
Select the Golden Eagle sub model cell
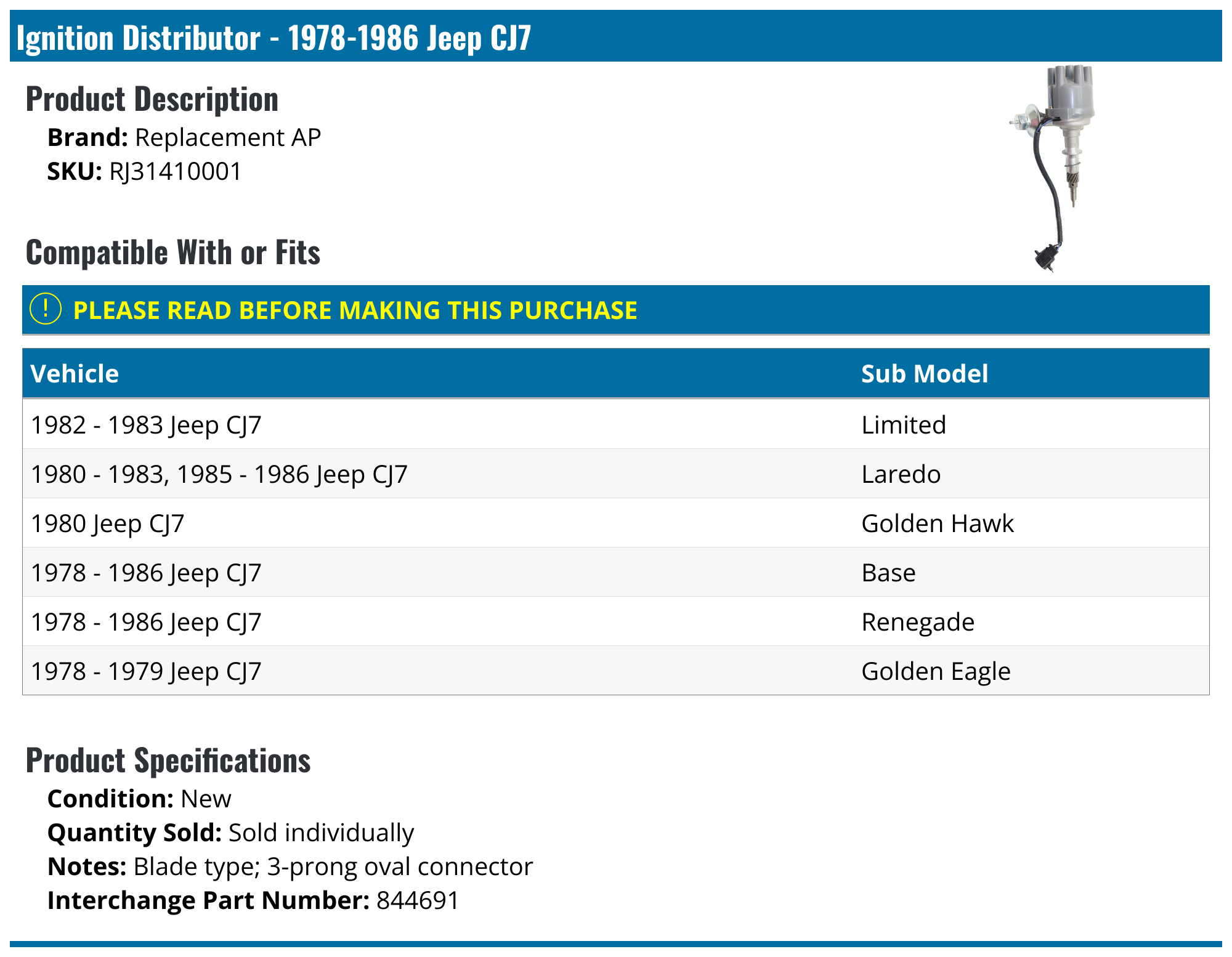[935, 671]
